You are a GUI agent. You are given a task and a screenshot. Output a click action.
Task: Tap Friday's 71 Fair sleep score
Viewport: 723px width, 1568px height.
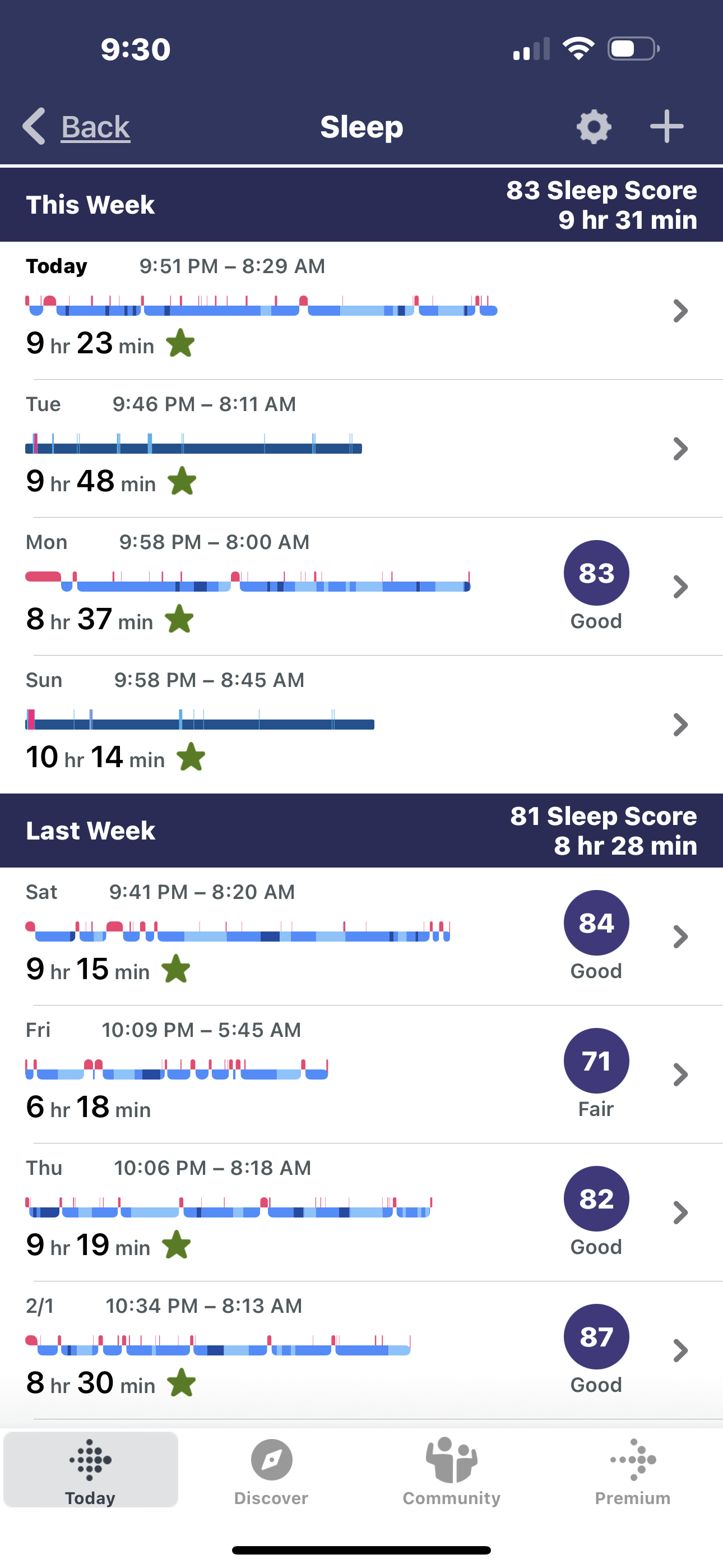point(596,1062)
